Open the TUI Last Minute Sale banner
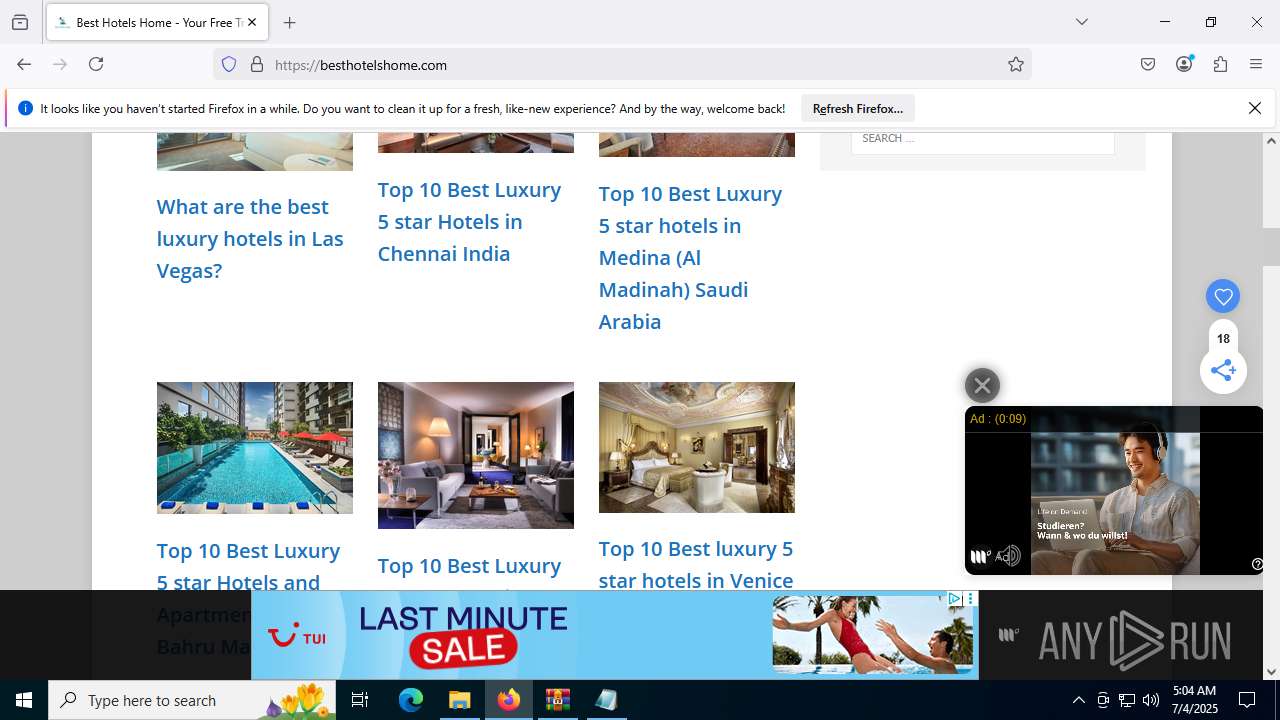 pyautogui.click(x=614, y=635)
